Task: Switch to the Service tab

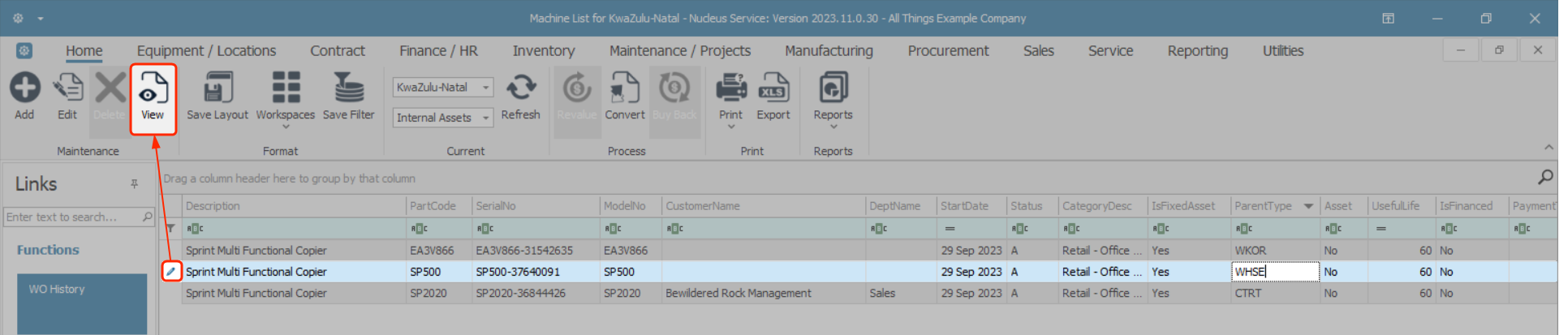Action: pos(1110,50)
